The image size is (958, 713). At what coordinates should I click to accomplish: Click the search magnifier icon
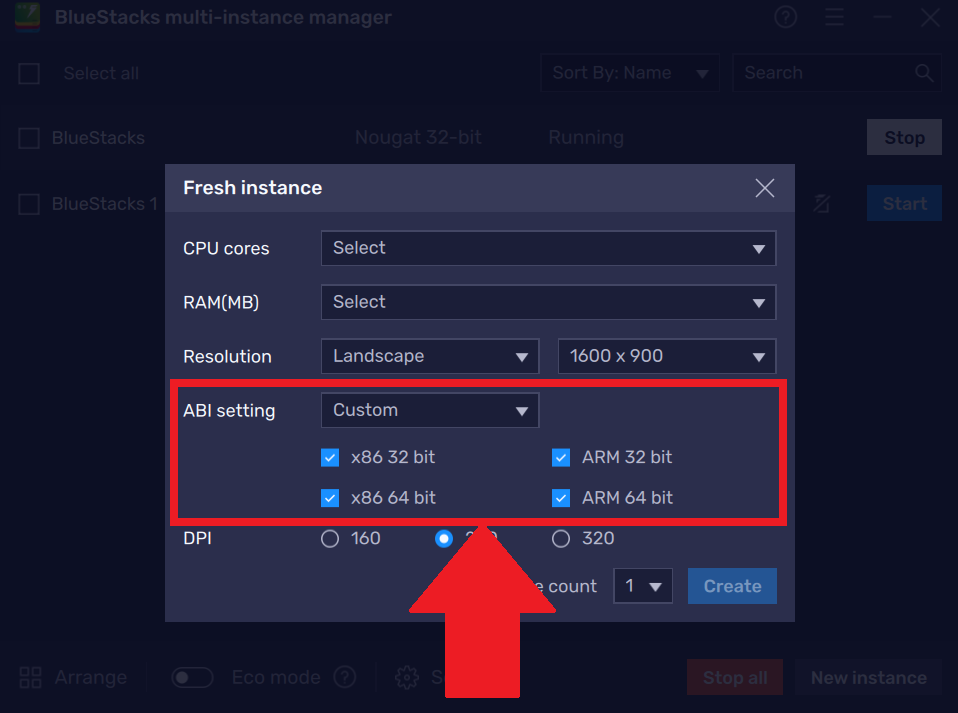[x=922, y=72]
